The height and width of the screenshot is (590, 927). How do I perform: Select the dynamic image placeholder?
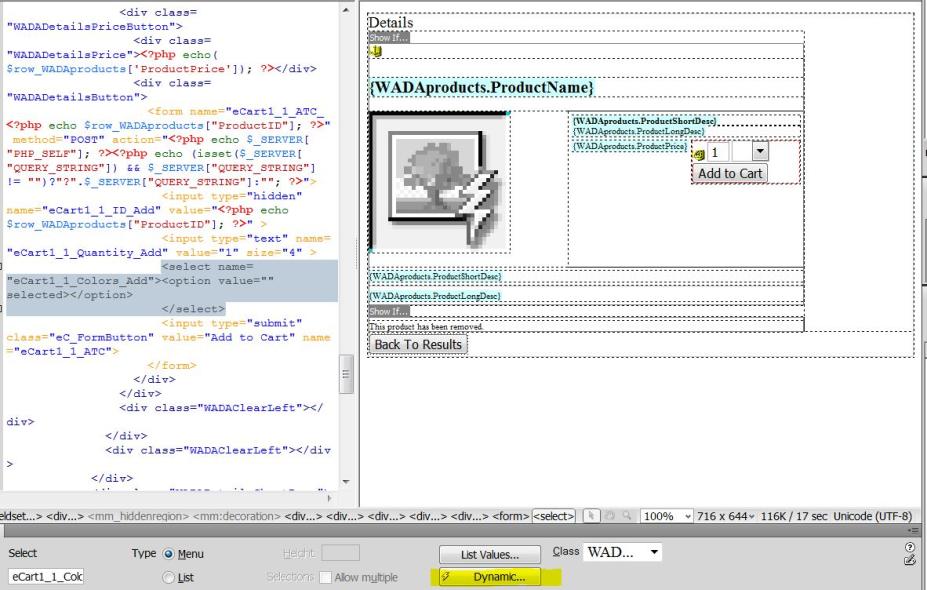[x=440, y=182]
